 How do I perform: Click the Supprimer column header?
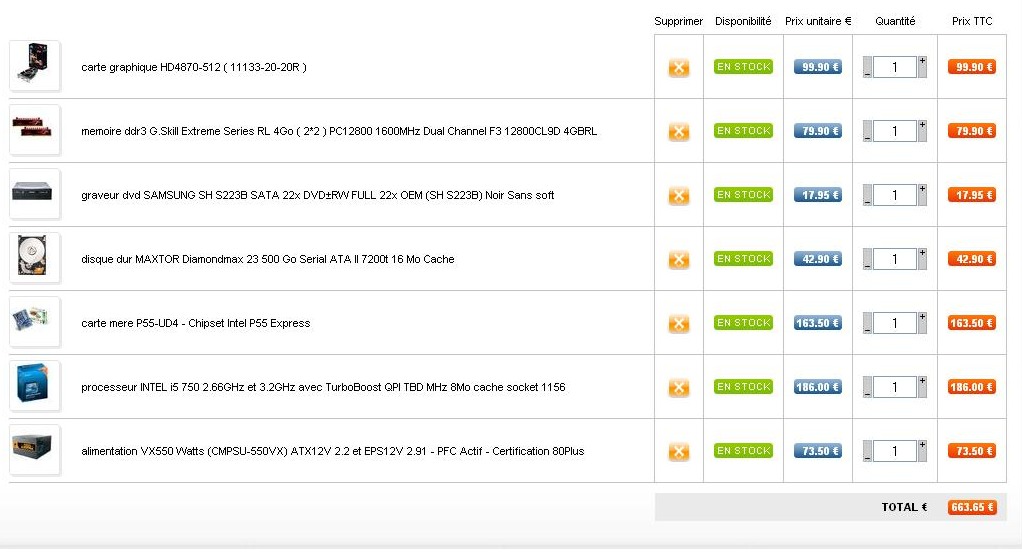tap(679, 21)
